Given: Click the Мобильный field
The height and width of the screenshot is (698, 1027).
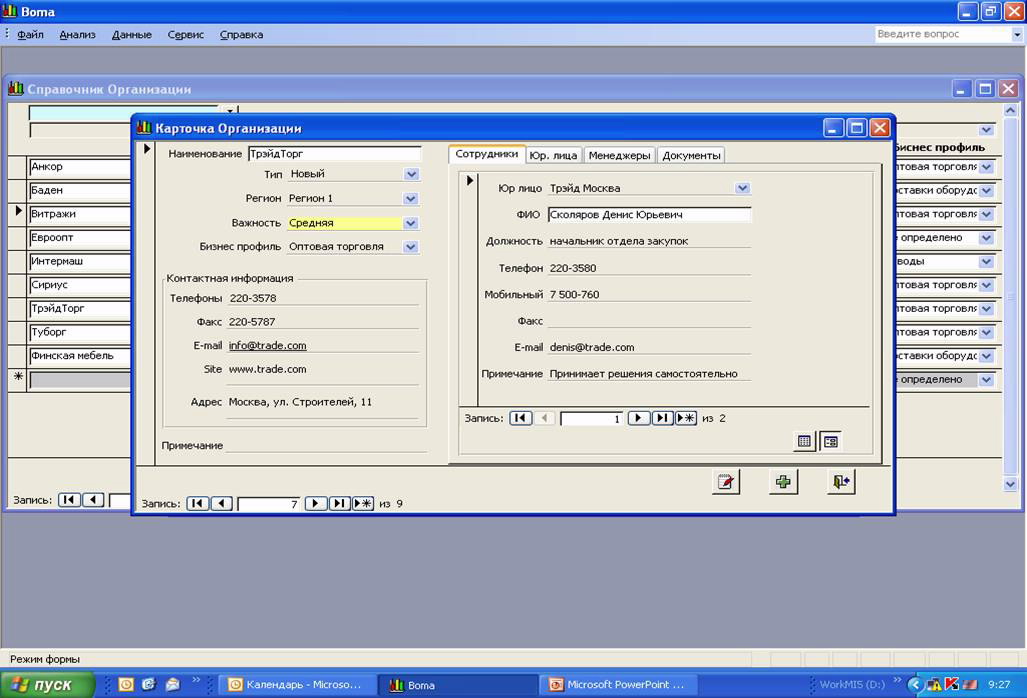Looking at the screenshot, I should pyautogui.click(x=649, y=295).
